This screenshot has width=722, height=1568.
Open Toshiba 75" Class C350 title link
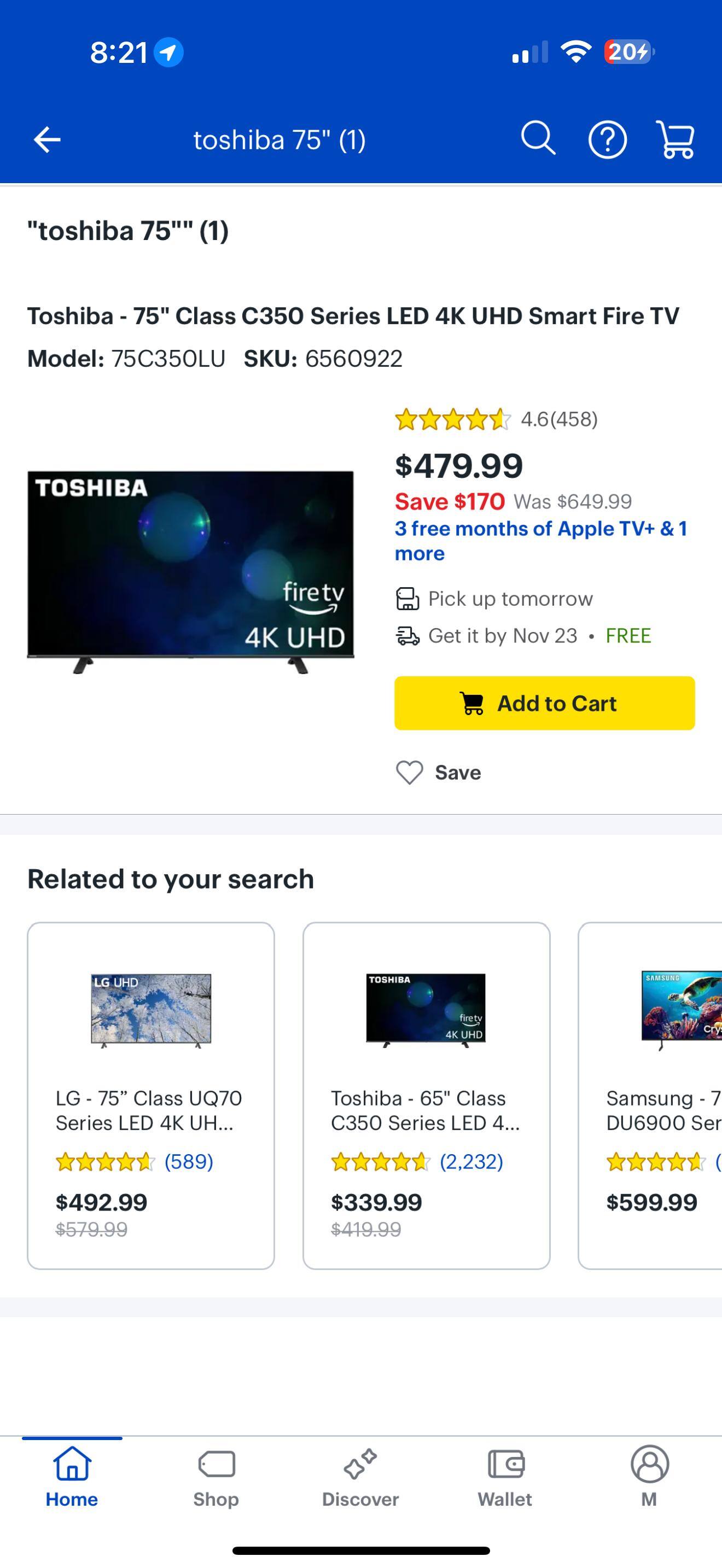353,316
